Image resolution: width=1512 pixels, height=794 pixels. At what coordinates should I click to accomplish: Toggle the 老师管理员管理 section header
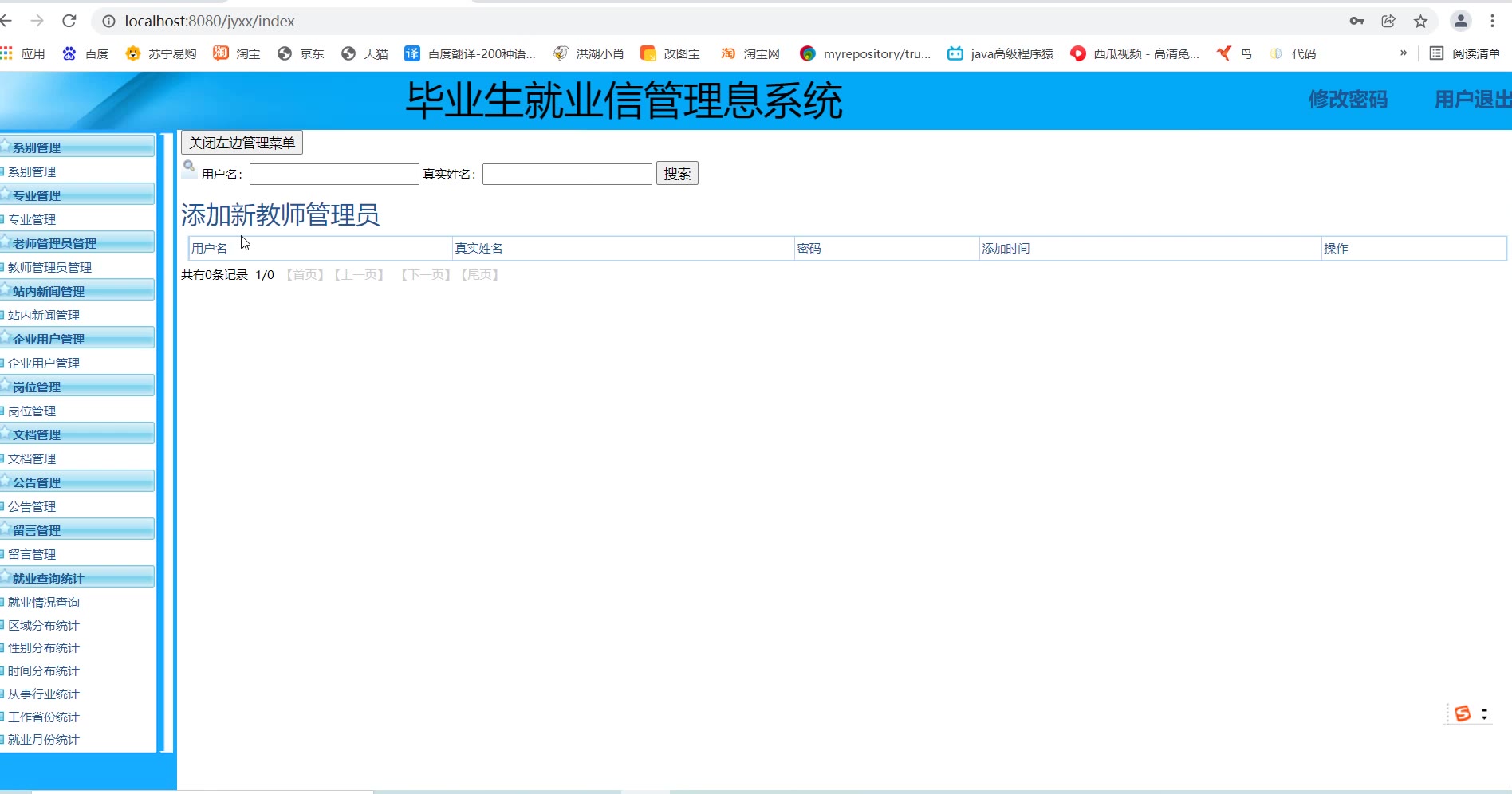click(x=77, y=243)
